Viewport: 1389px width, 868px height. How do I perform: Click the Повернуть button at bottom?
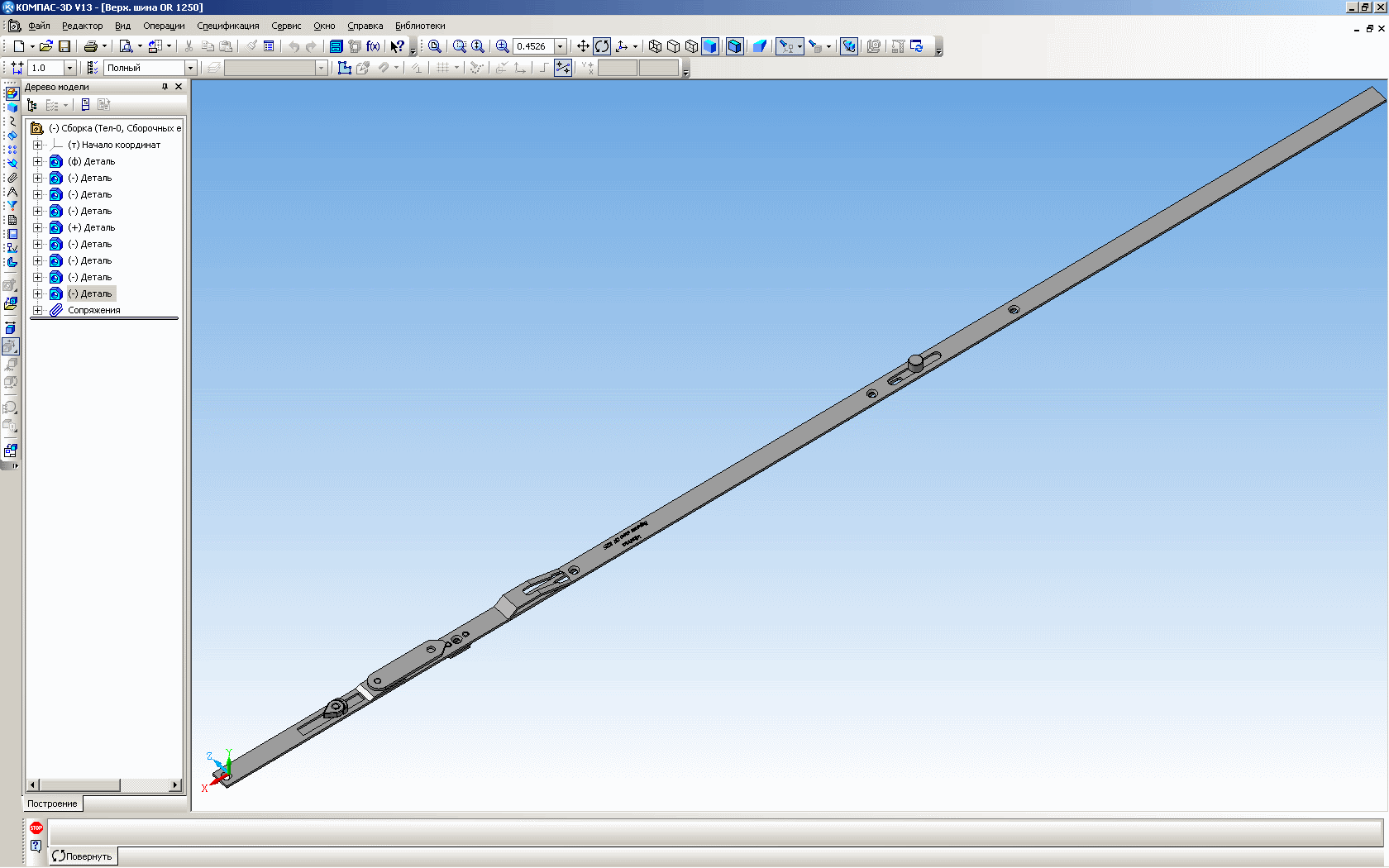click(83, 856)
